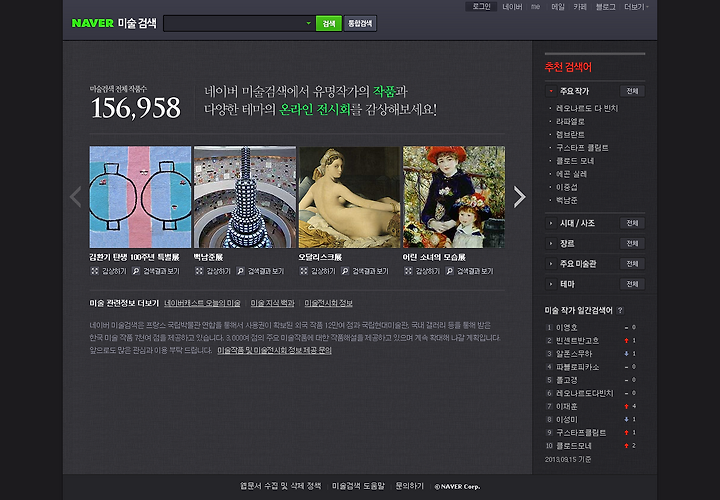
Task: Select 라파엘로 in recommended artists
Action: click(x=570, y=122)
